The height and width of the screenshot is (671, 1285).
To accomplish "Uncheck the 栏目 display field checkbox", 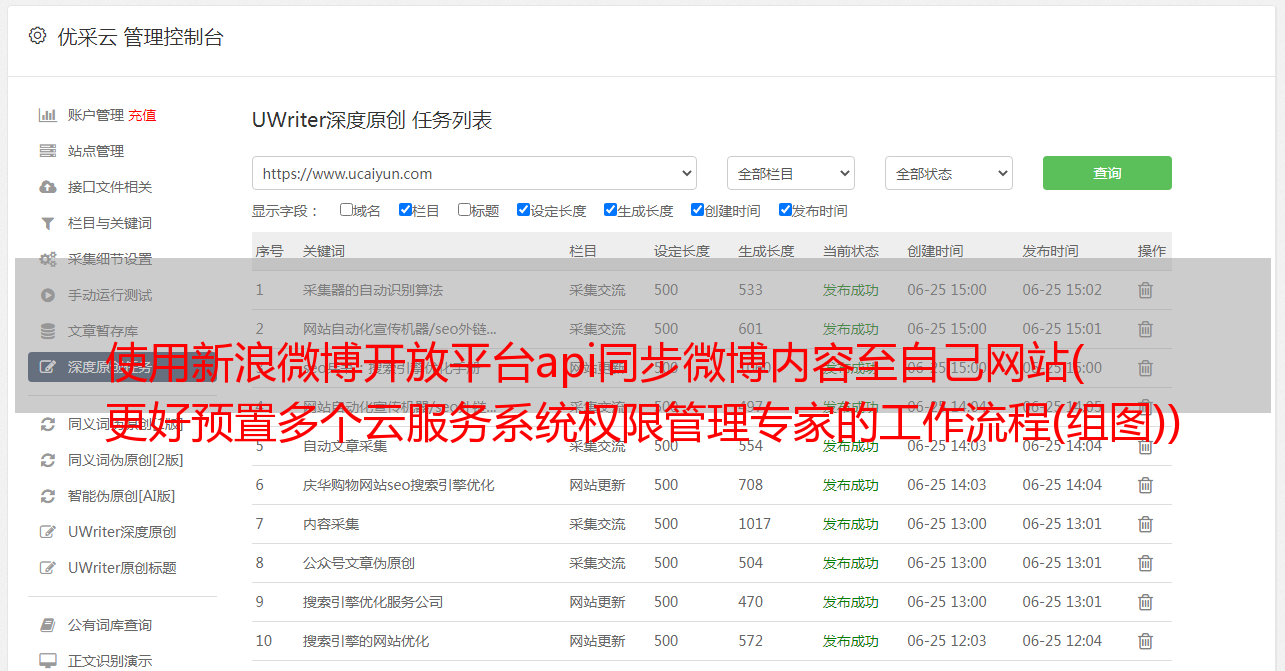I will [405, 210].
